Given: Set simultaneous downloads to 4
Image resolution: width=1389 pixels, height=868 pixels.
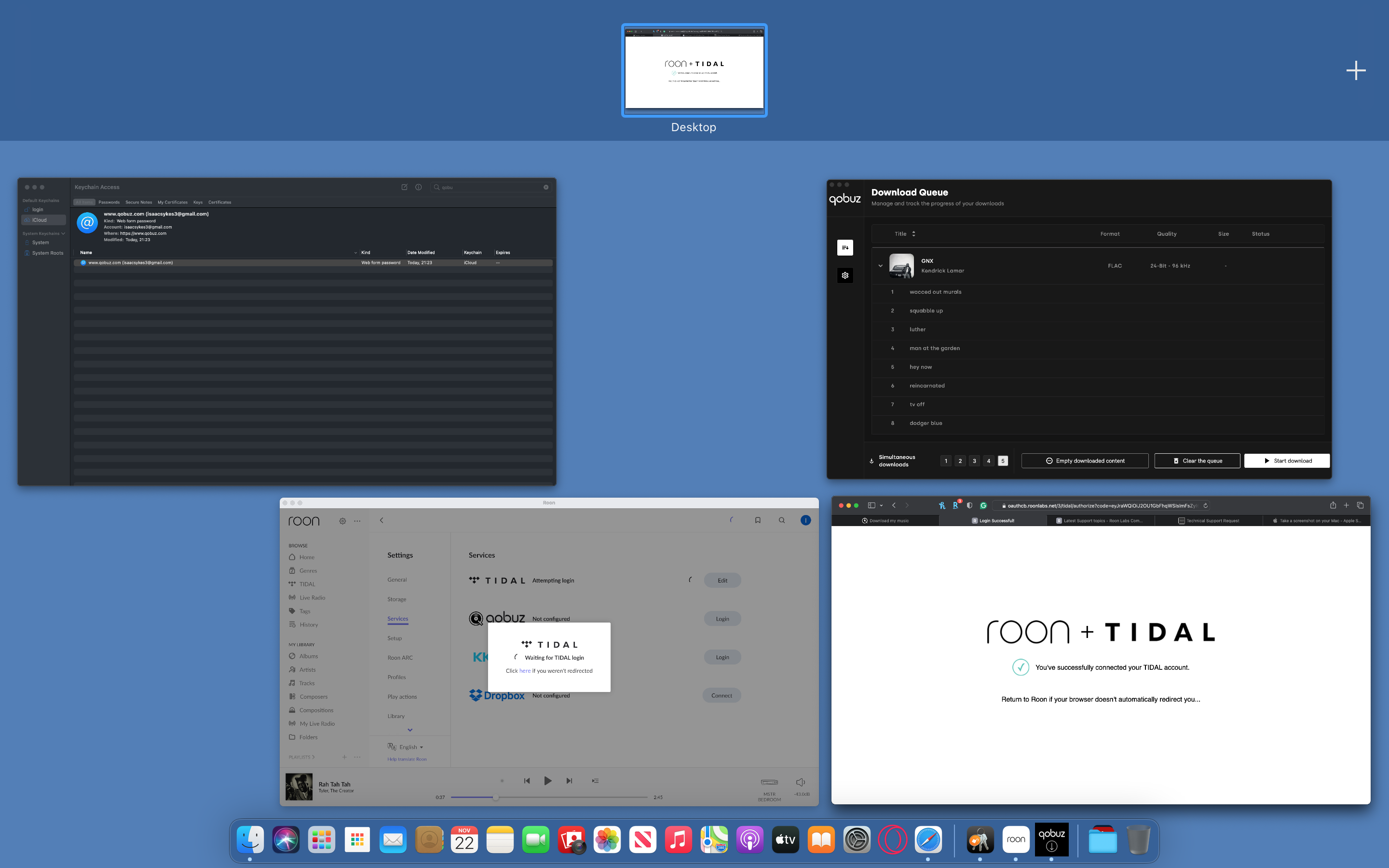Looking at the screenshot, I should pos(988,461).
